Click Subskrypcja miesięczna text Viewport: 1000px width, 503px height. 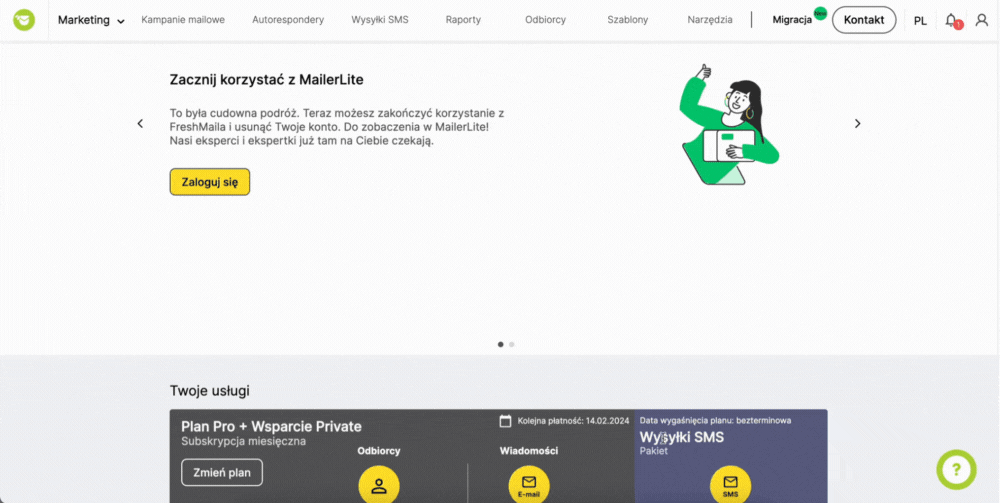[x=244, y=441]
